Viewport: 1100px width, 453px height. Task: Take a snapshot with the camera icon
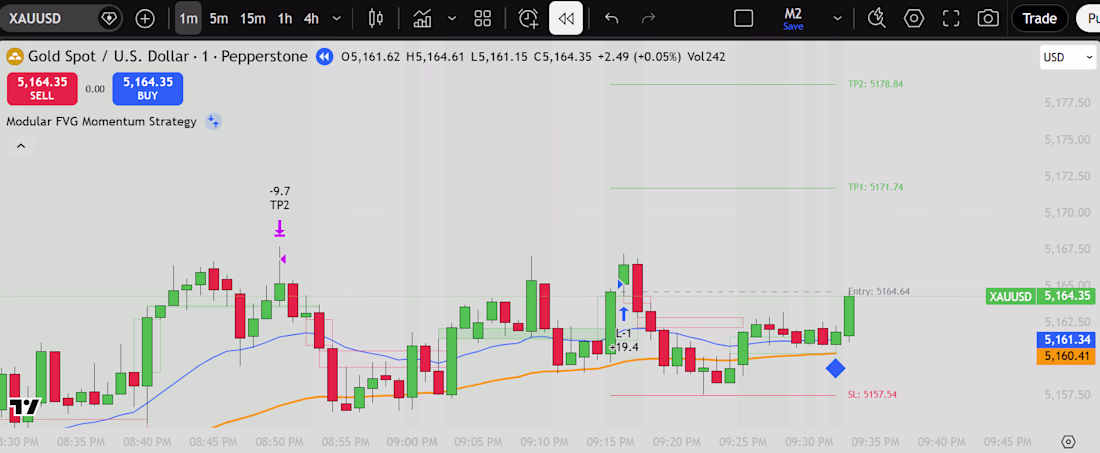[x=988, y=19]
